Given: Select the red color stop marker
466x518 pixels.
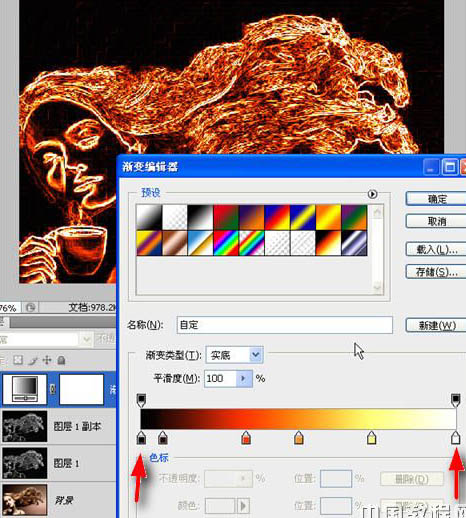Looking at the screenshot, I should pyautogui.click(x=246, y=438).
